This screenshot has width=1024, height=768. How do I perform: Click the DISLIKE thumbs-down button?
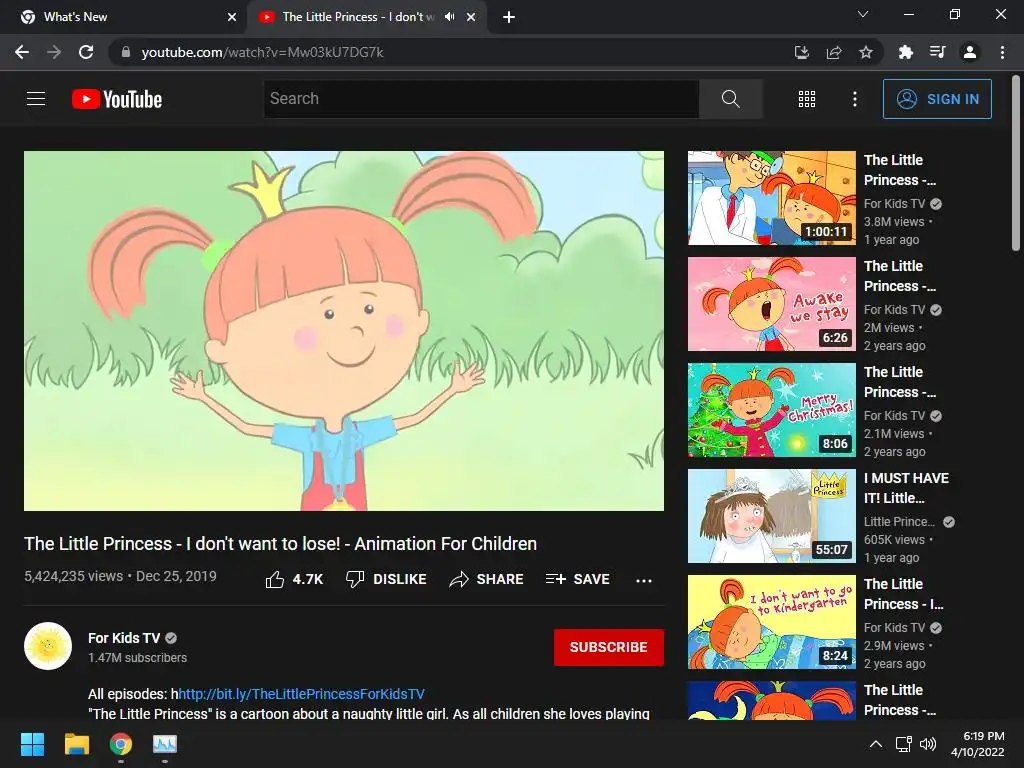(386, 579)
